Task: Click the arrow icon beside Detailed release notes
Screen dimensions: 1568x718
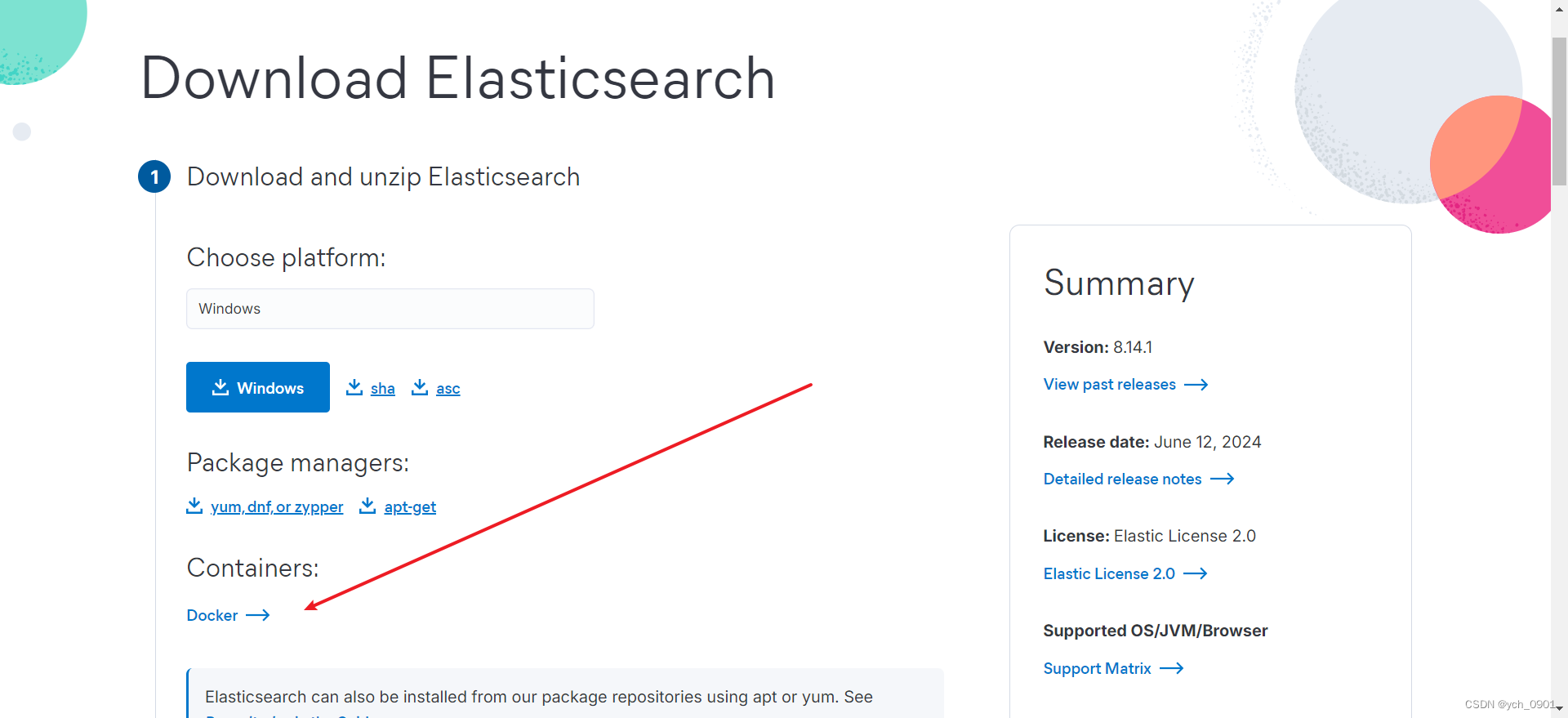Action: (x=1222, y=479)
